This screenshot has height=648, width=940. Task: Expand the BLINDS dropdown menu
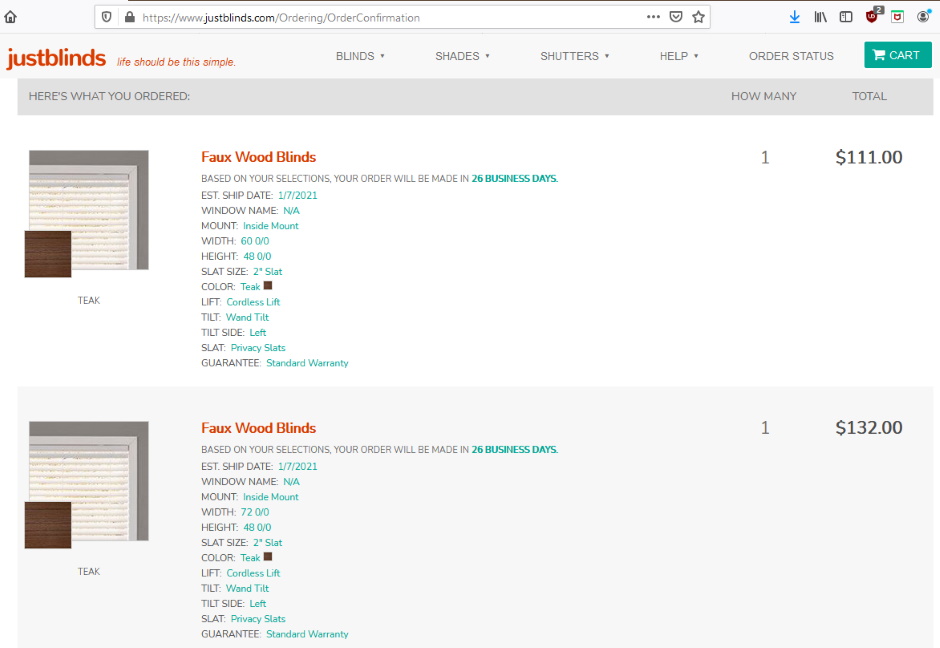pyautogui.click(x=360, y=56)
